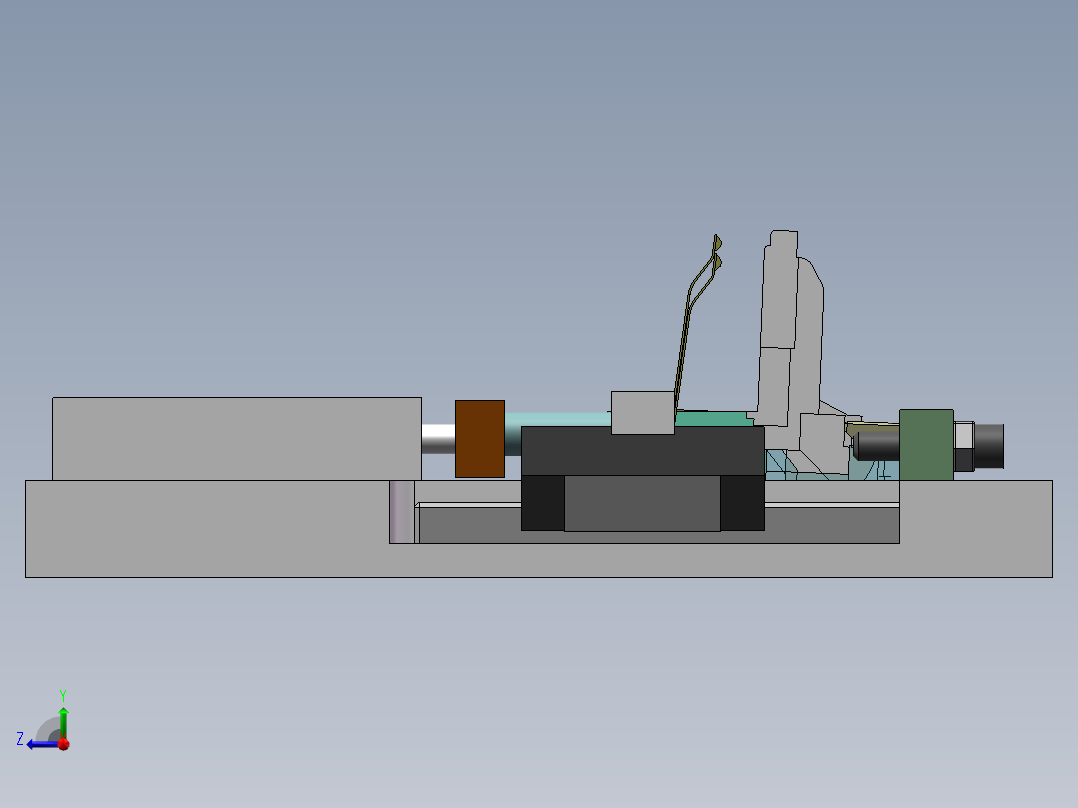The height and width of the screenshot is (808, 1078).
Task: Pick the black cylinder at far right end
Action: click(x=989, y=446)
